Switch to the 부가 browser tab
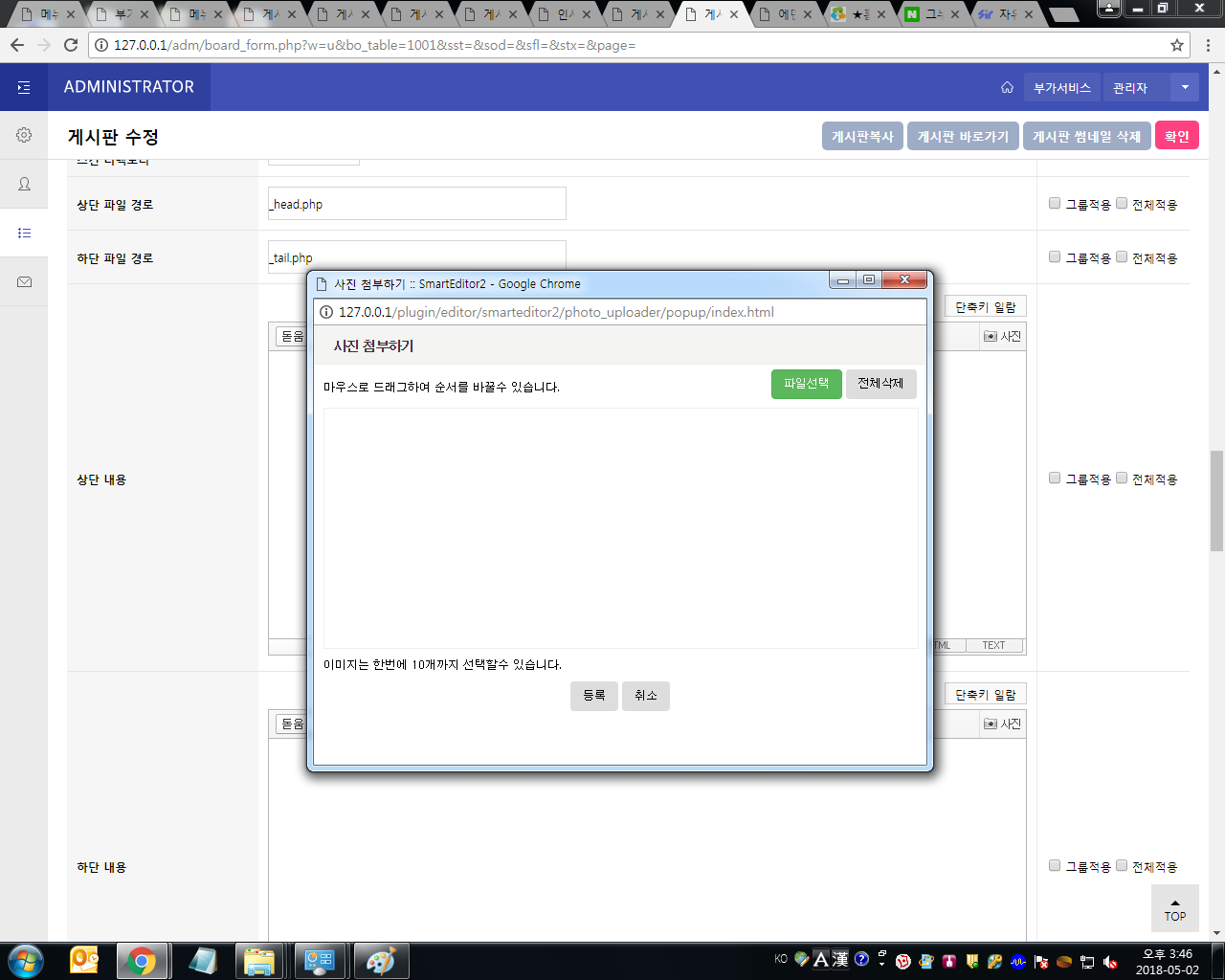The image size is (1225, 980). (x=121, y=14)
